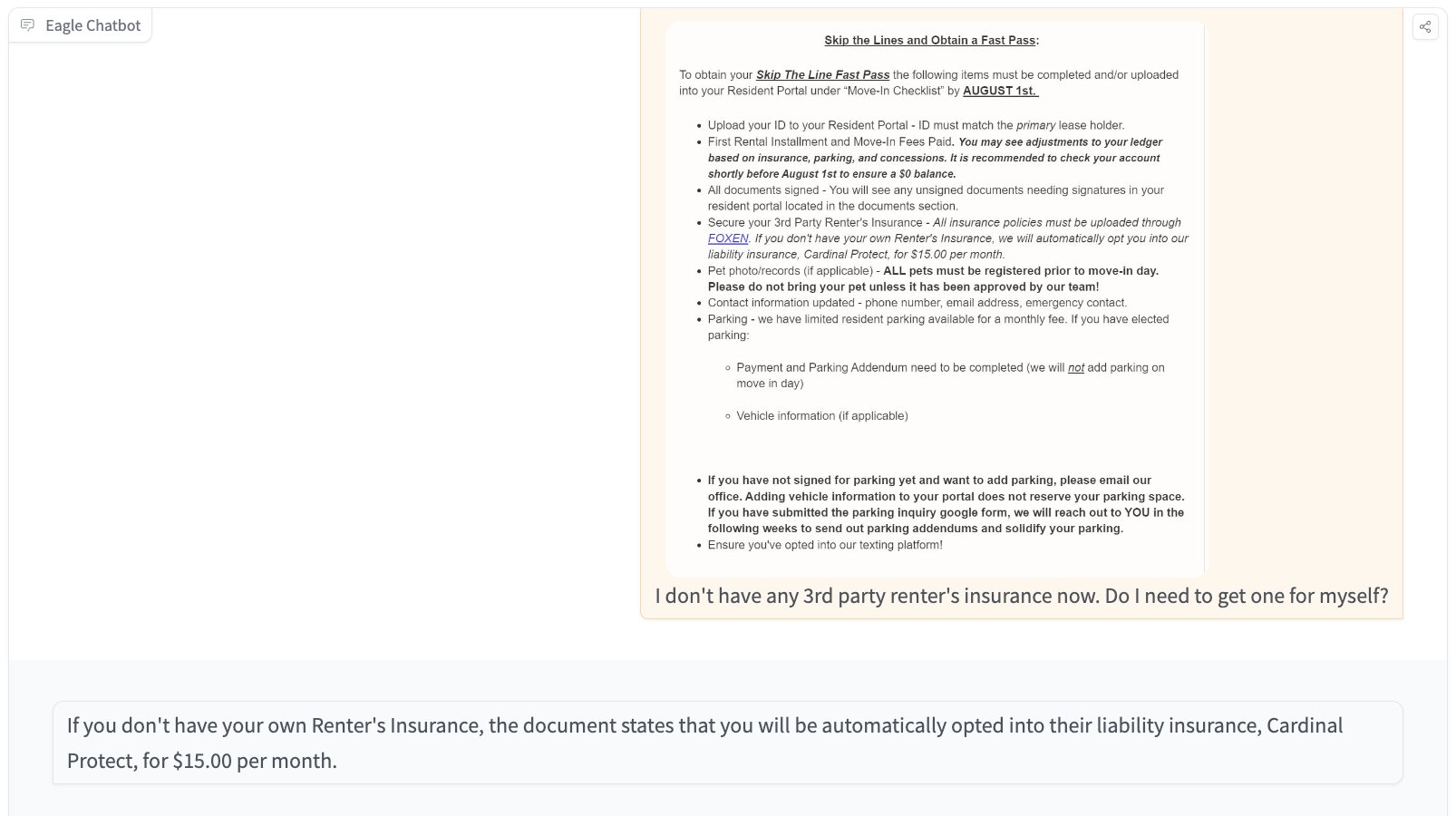
Task: Click the texting platform opt-in bullet
Action: (x=824, y=545)
